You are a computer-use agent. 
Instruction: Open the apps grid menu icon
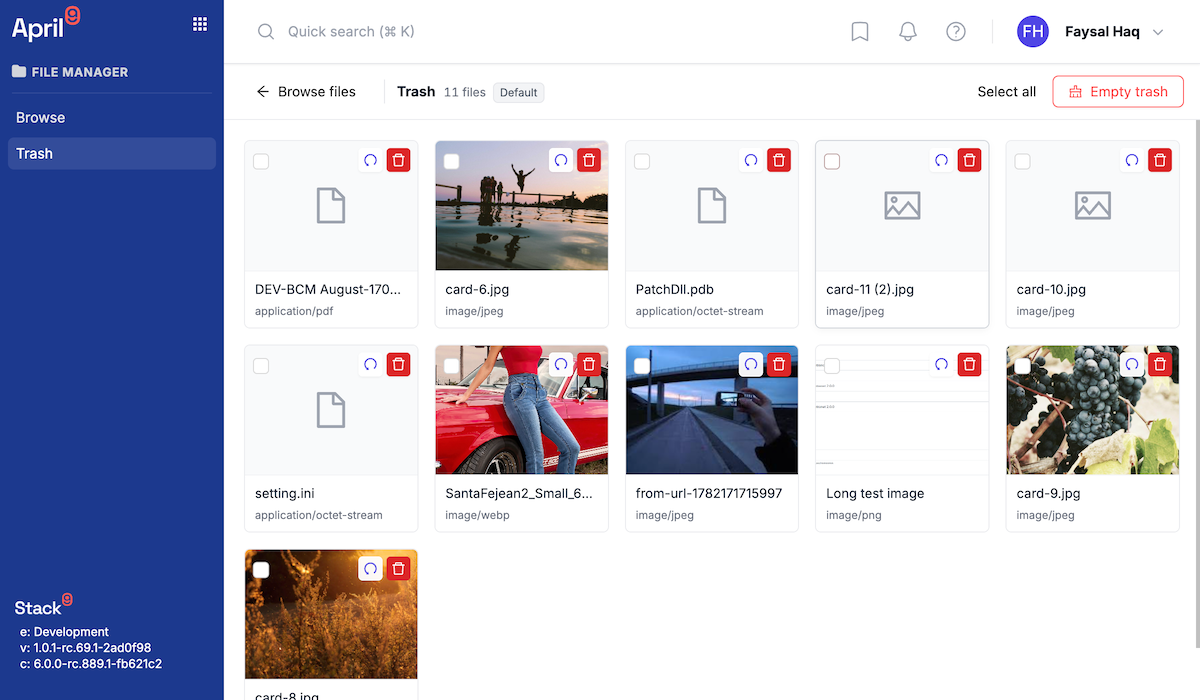click(x=200, y=24)
